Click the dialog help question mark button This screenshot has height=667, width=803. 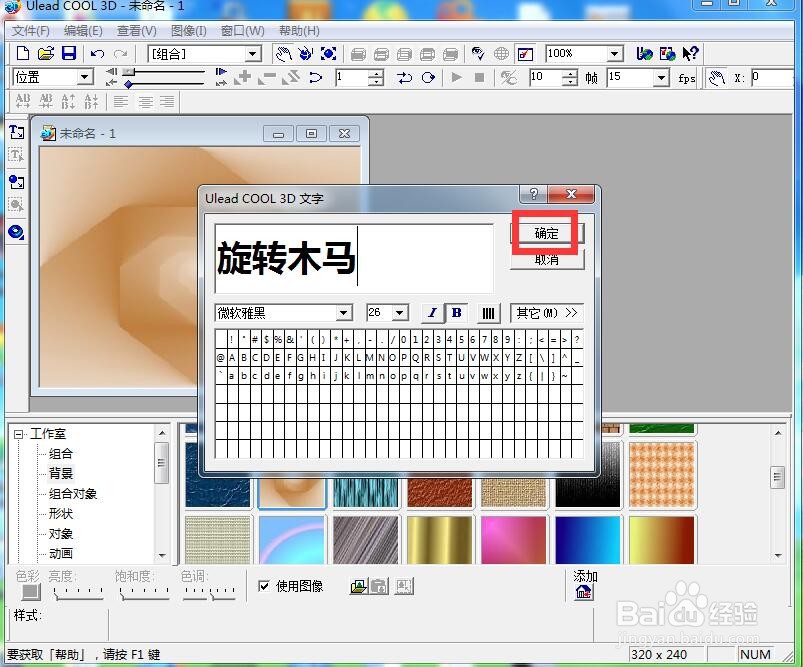pyautogui.click(x=534, y=194)
